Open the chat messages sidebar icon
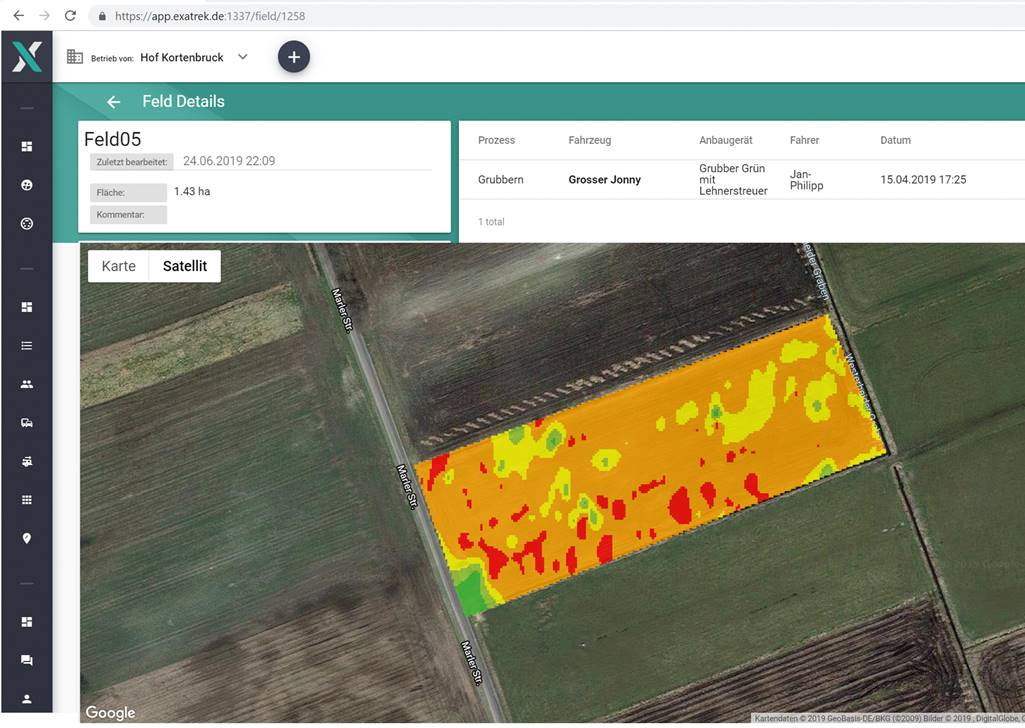 pyautogui.click(x=27, y=660)
